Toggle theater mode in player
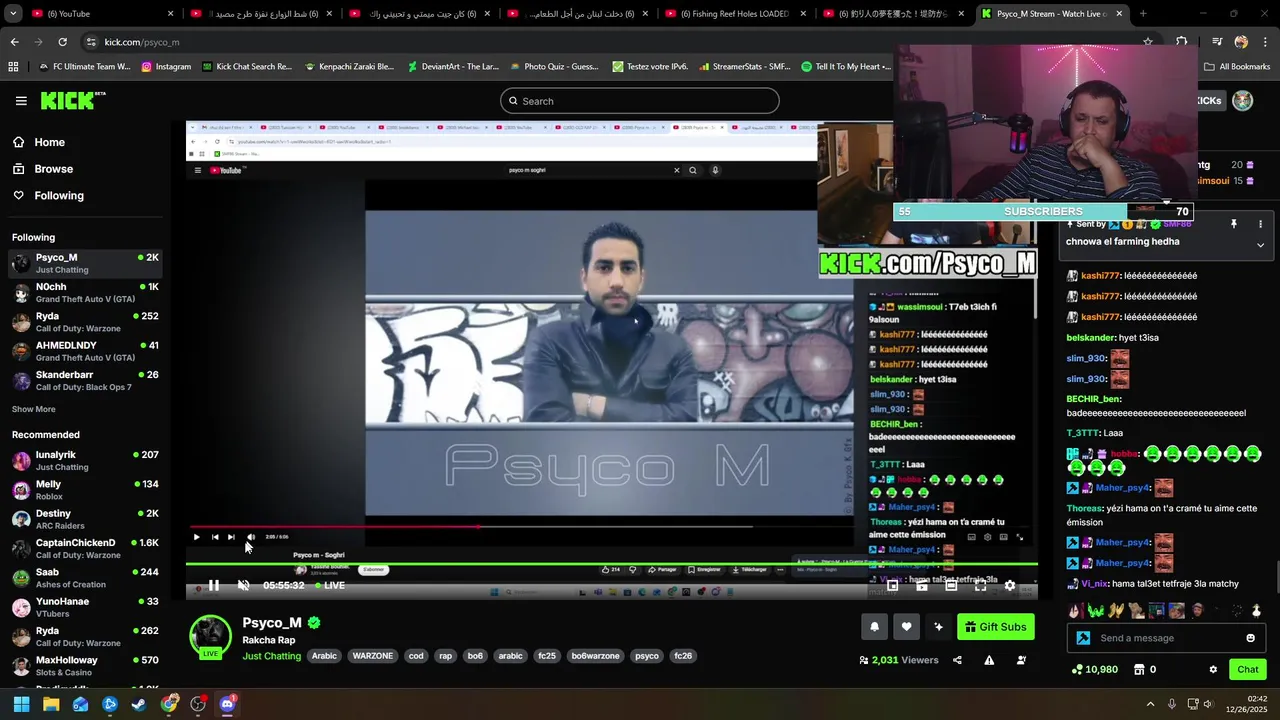 [951, 586]
